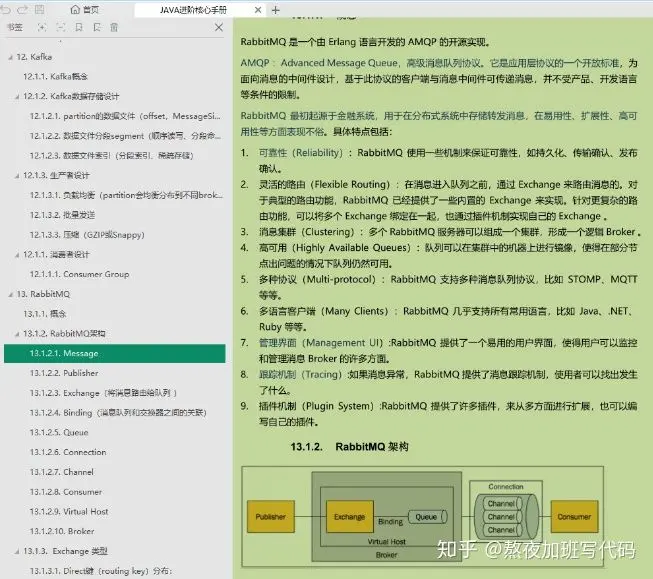Click the Exchange box in diagram
653x579 pixels.
pyautogui.click(x=349, y=517)
